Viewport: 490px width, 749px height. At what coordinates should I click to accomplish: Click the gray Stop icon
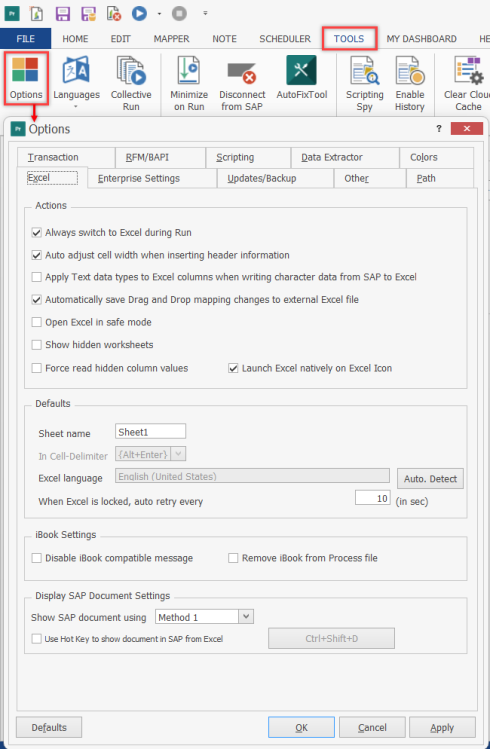tap(179, 13)
